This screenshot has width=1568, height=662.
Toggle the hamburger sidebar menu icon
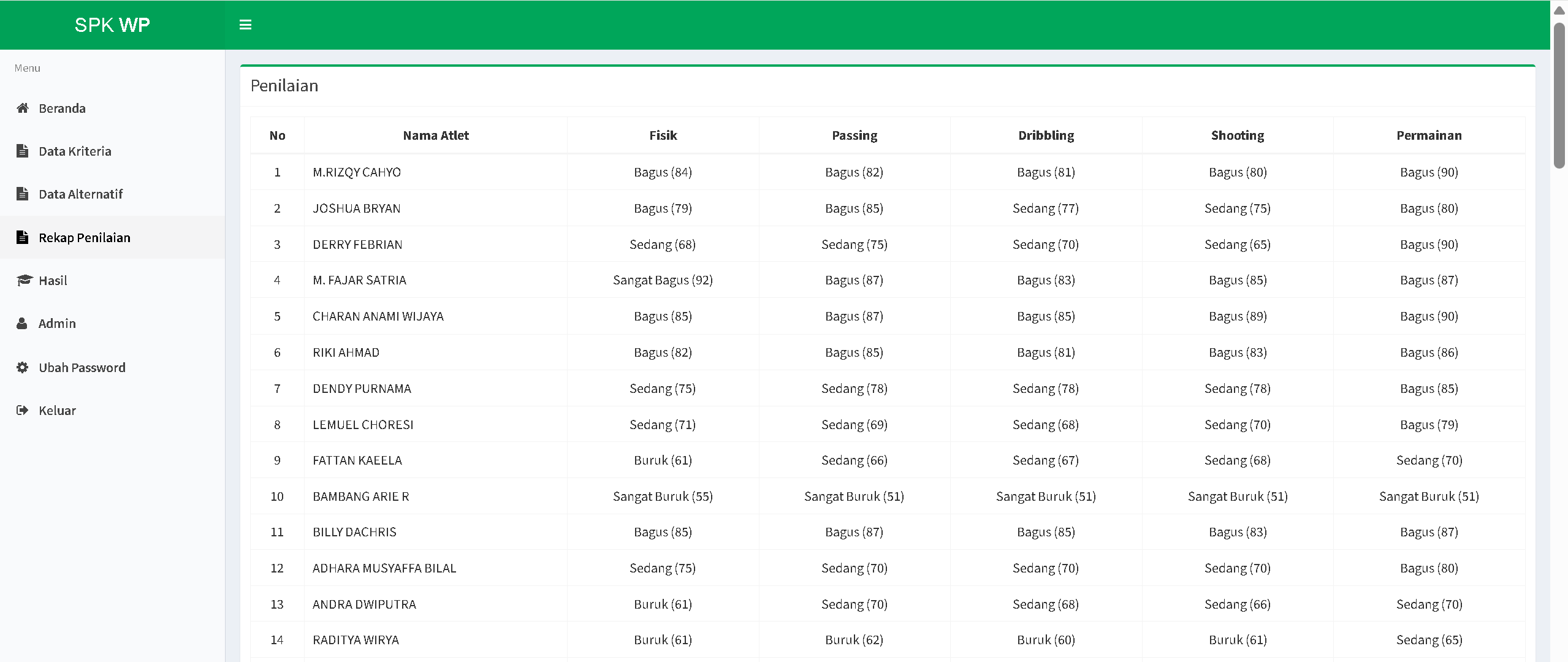coord(245,25)
